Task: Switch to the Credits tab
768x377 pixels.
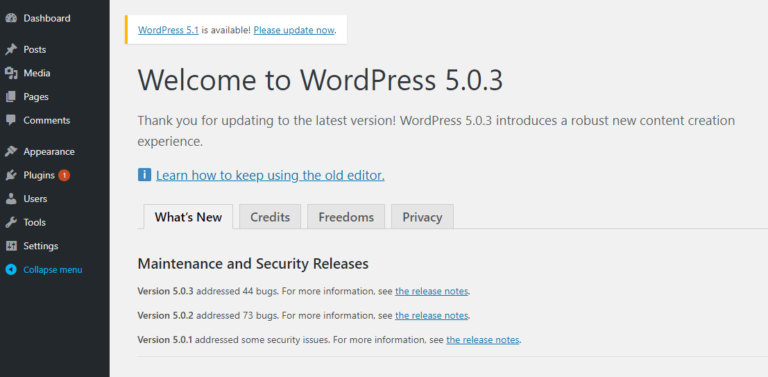Action: tap(270, 217)
